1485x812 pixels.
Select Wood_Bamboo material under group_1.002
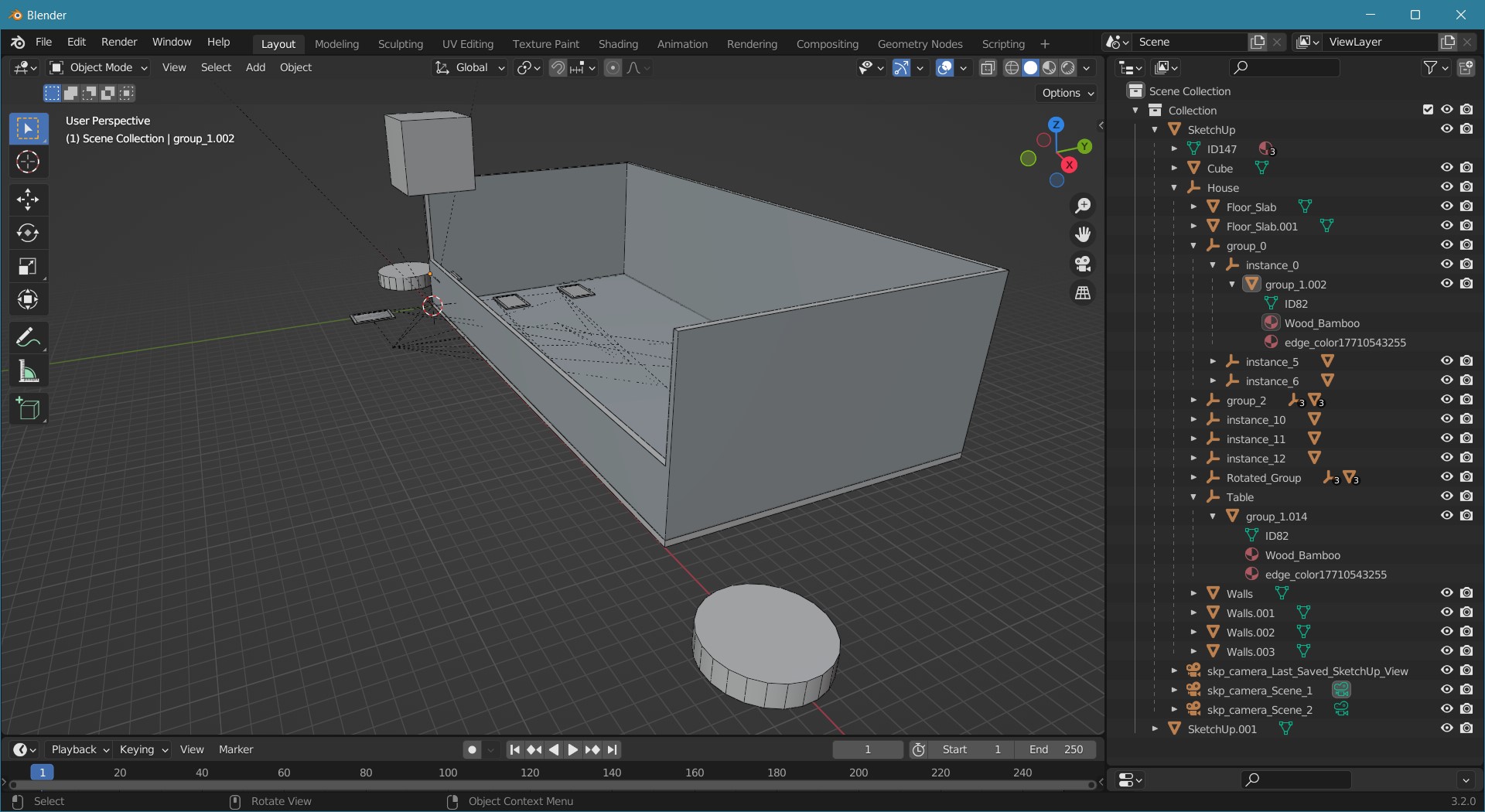1321,323
